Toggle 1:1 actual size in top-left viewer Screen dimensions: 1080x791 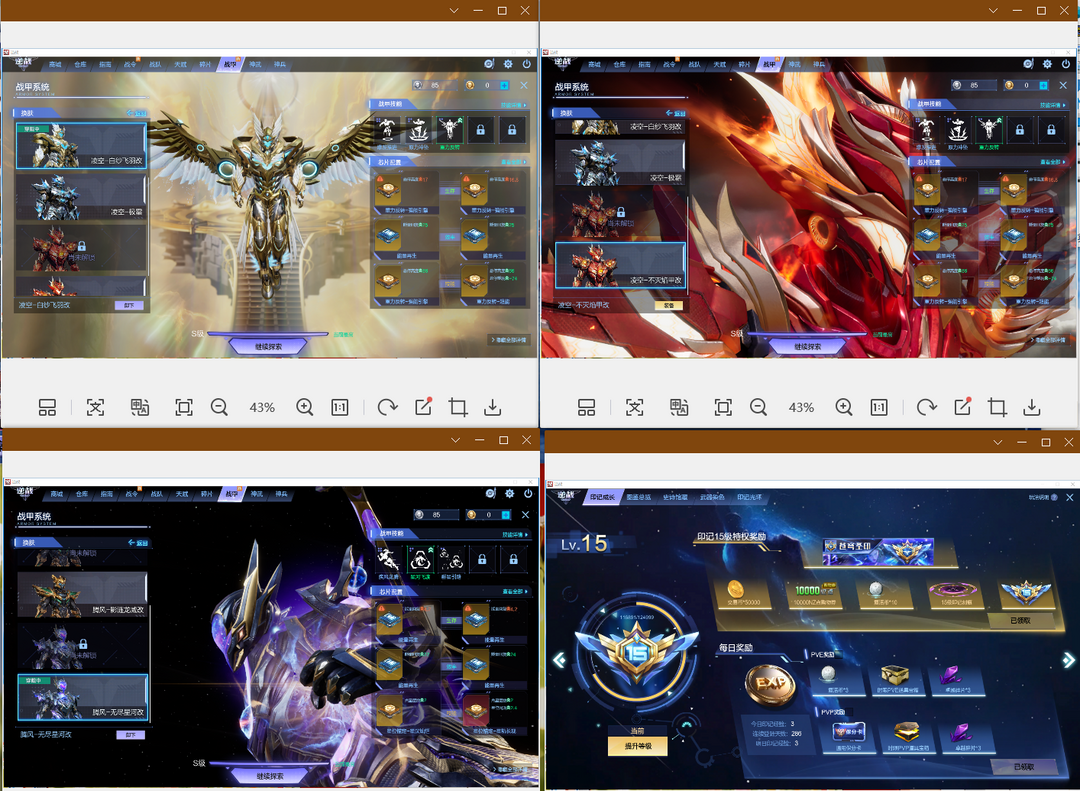click(340, 407)
